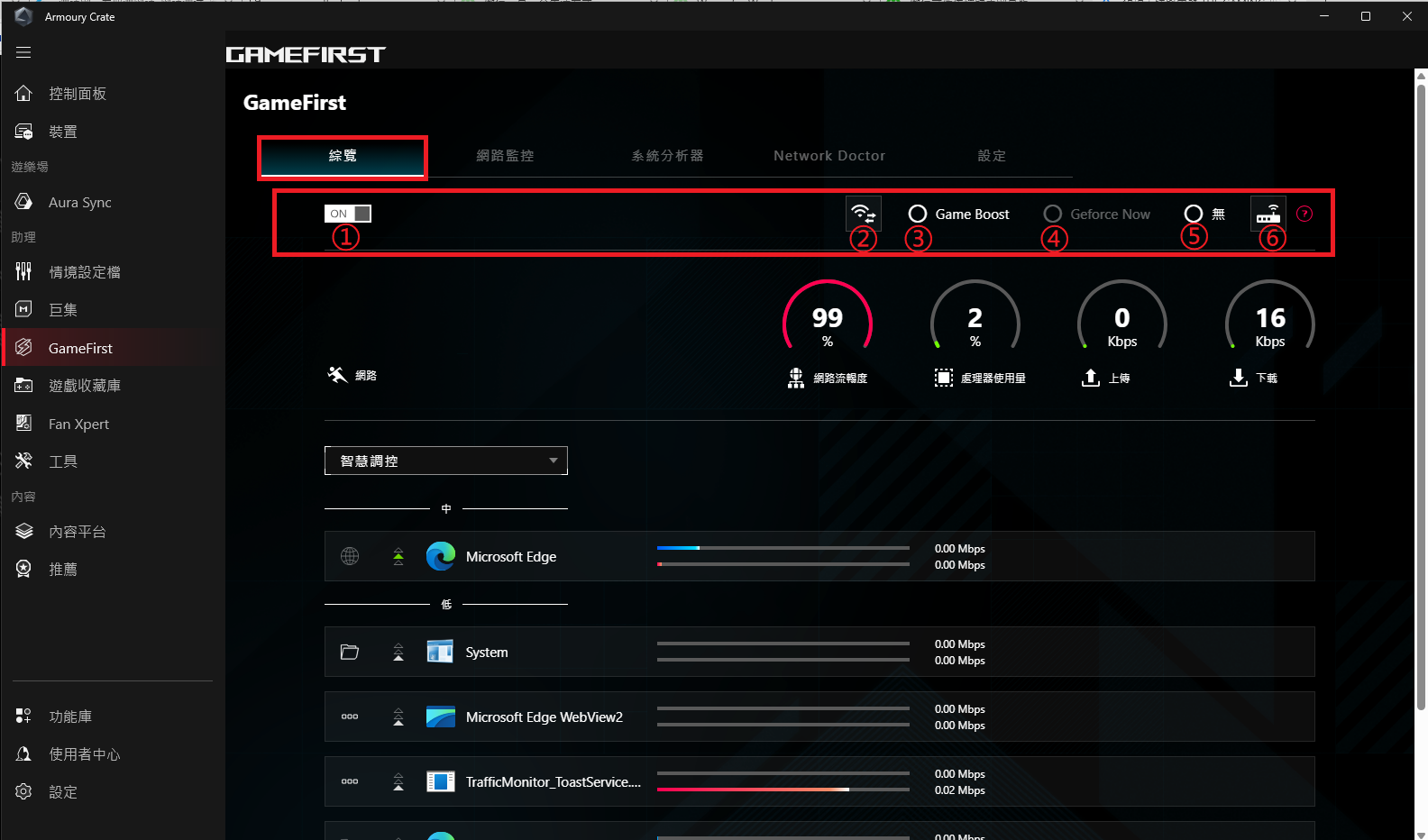The width and height of the screenshot is (1428, 840).
Task: Switch to the 設定 tab in GameFirst
Action: click(992, 156)
